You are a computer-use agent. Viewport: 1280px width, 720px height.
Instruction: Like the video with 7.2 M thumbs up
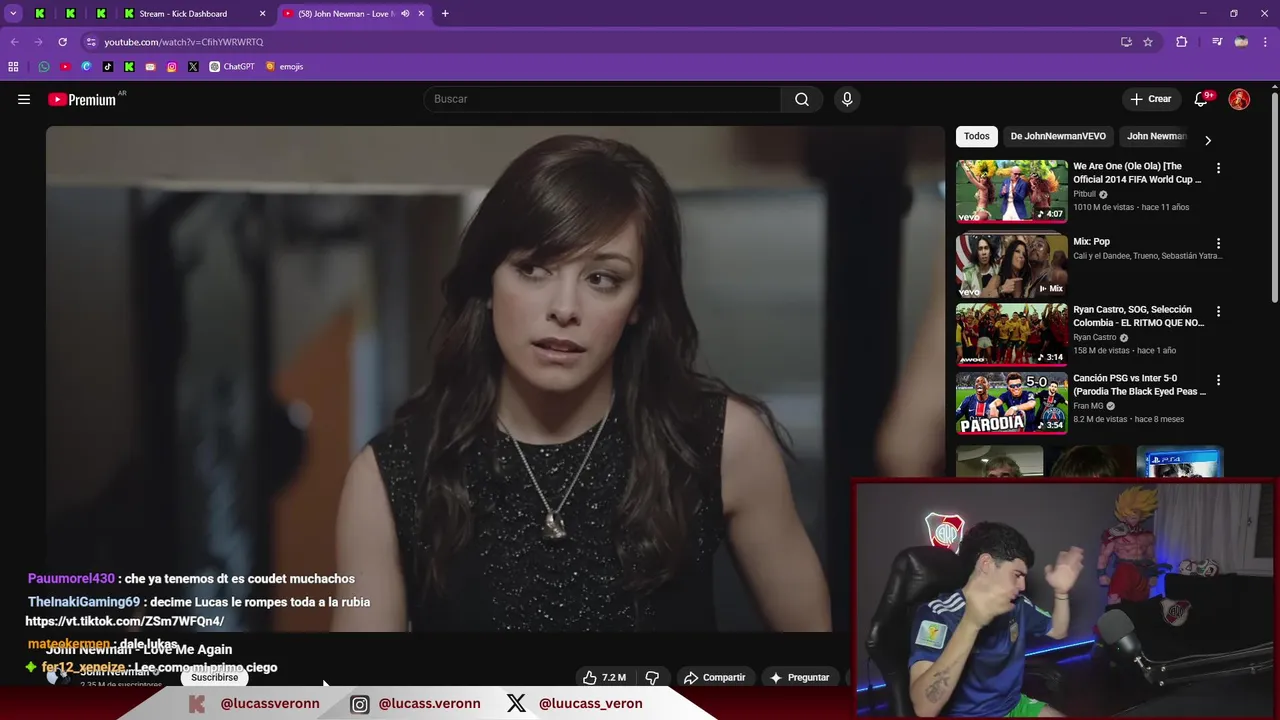coord(605,677)
